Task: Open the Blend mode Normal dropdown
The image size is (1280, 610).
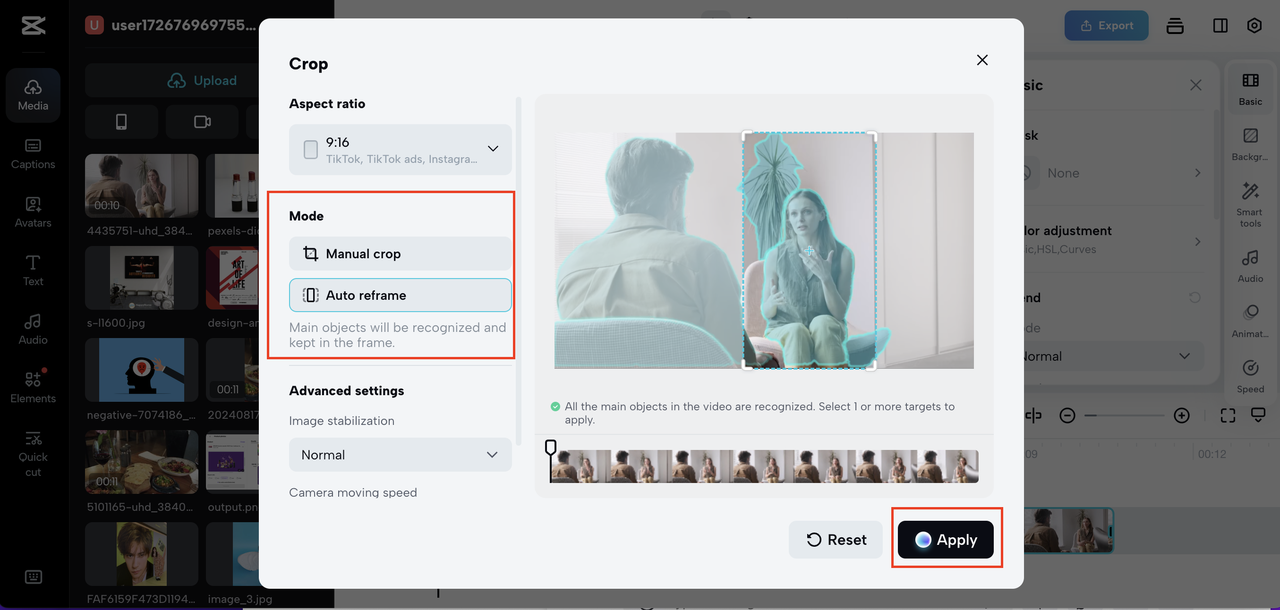Action: (x=1111, y=356)
